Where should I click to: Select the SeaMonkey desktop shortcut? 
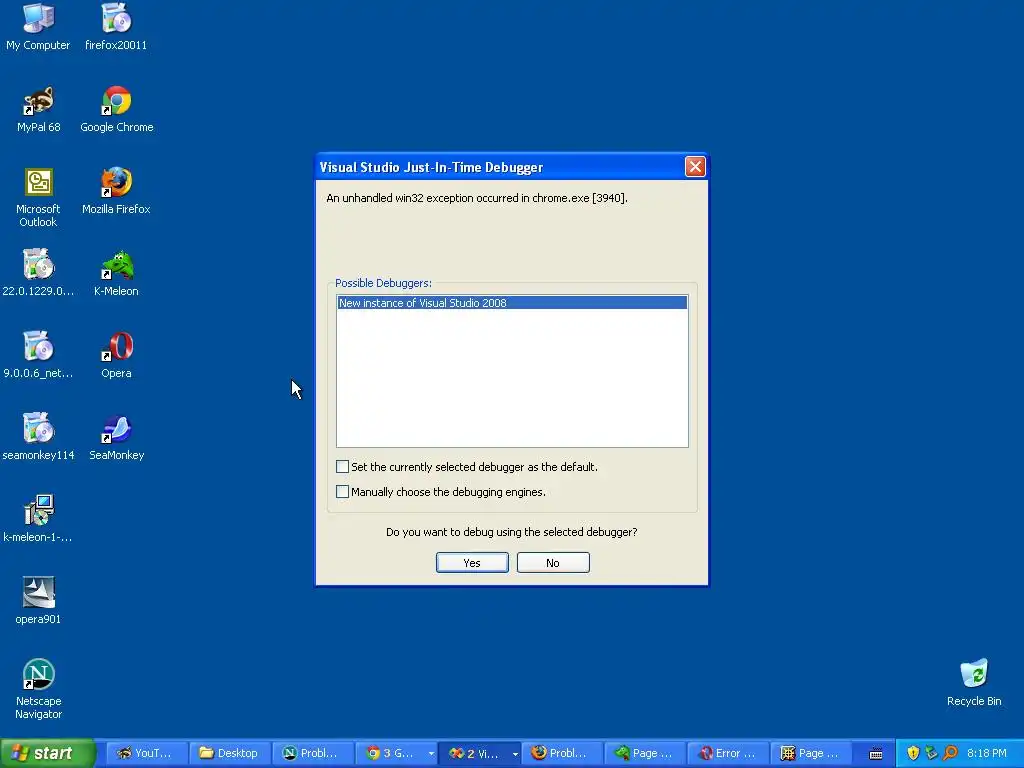(116, 437)
